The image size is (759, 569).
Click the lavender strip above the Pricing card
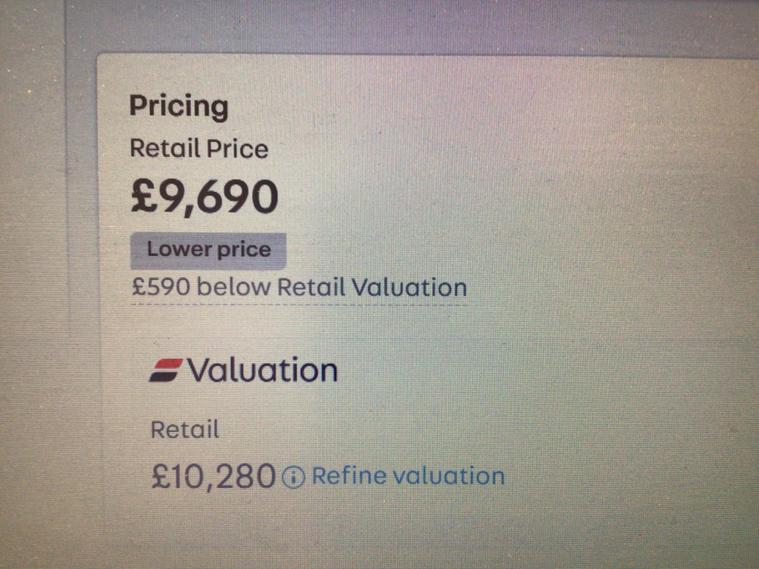pyautogui.click(x=411, y=29)
